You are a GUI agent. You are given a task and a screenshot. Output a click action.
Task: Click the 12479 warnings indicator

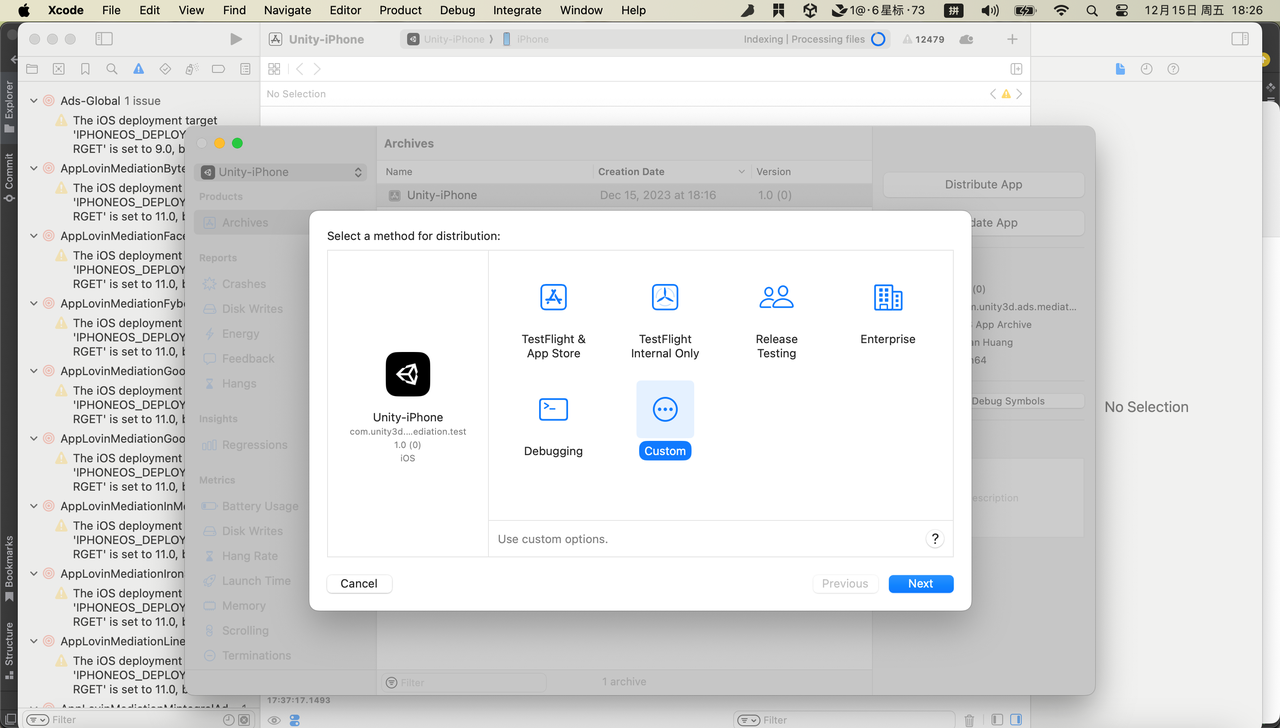923,39
